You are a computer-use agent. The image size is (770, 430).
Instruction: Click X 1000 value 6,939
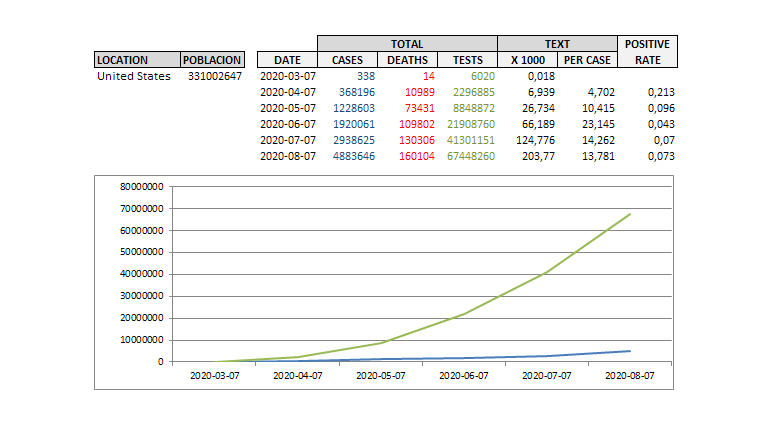tap(541, 92)
